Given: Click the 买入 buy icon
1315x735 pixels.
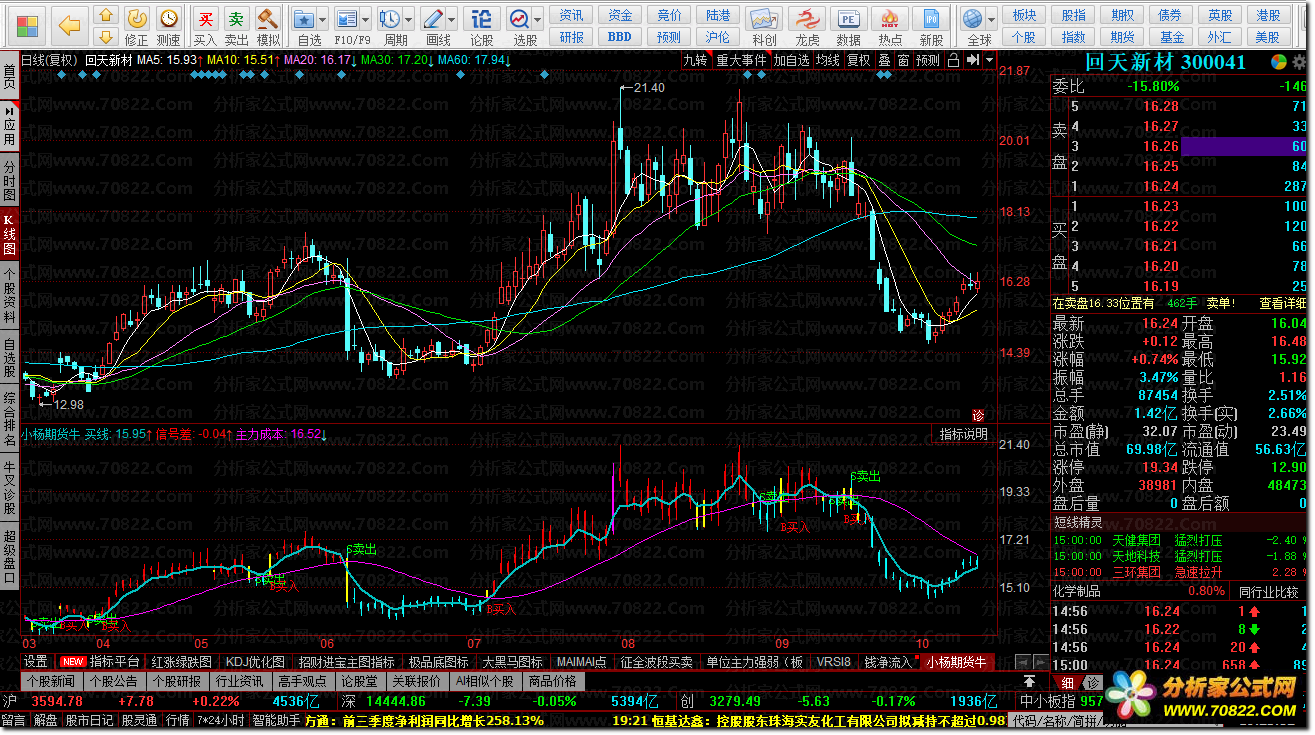Looking at the screenshot, I should point(205,25).
